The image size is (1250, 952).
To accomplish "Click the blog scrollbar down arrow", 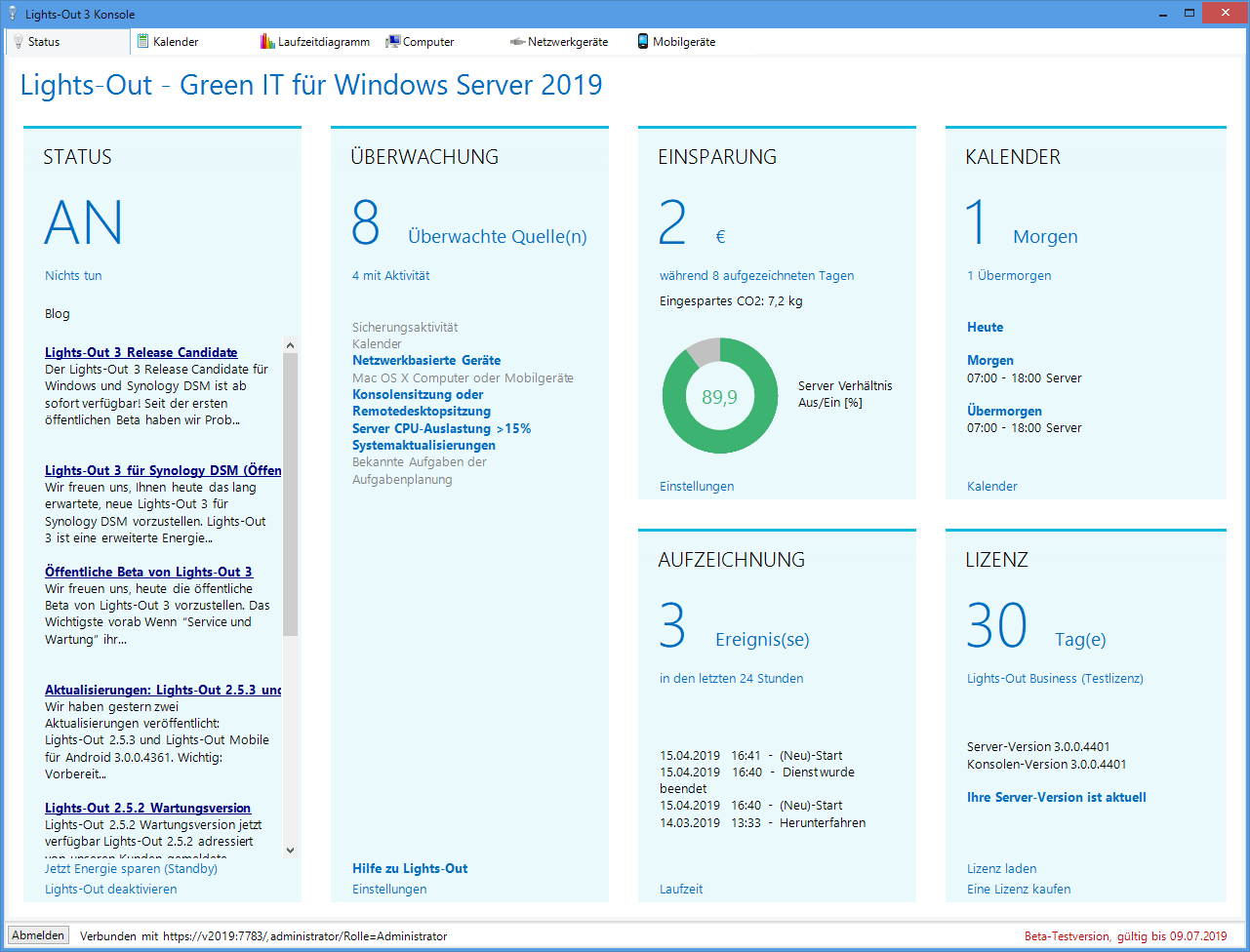I will point(290,851).
